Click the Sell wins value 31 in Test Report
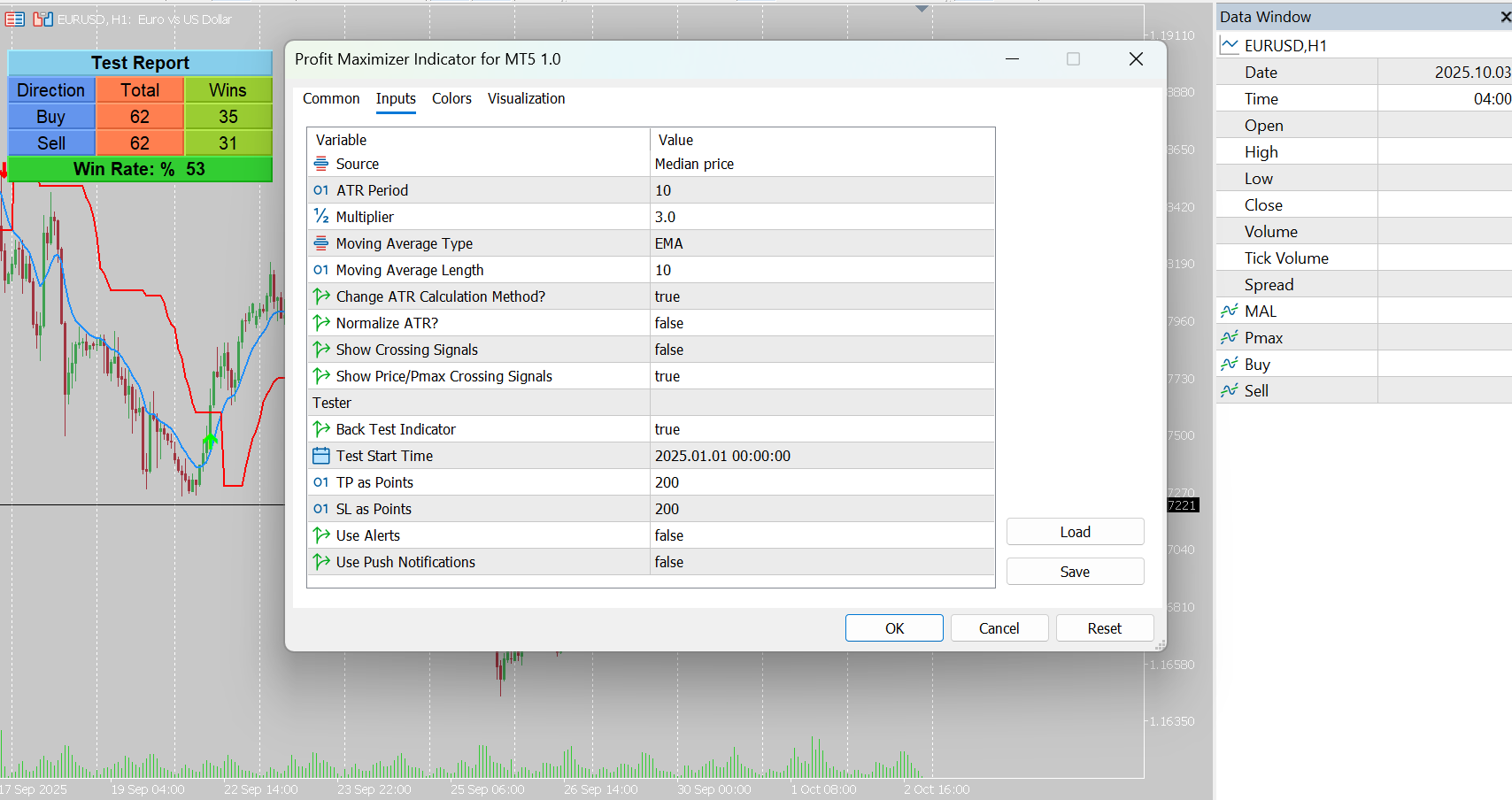The height and width of the screenshot is (800, 1512). point(228,143)
